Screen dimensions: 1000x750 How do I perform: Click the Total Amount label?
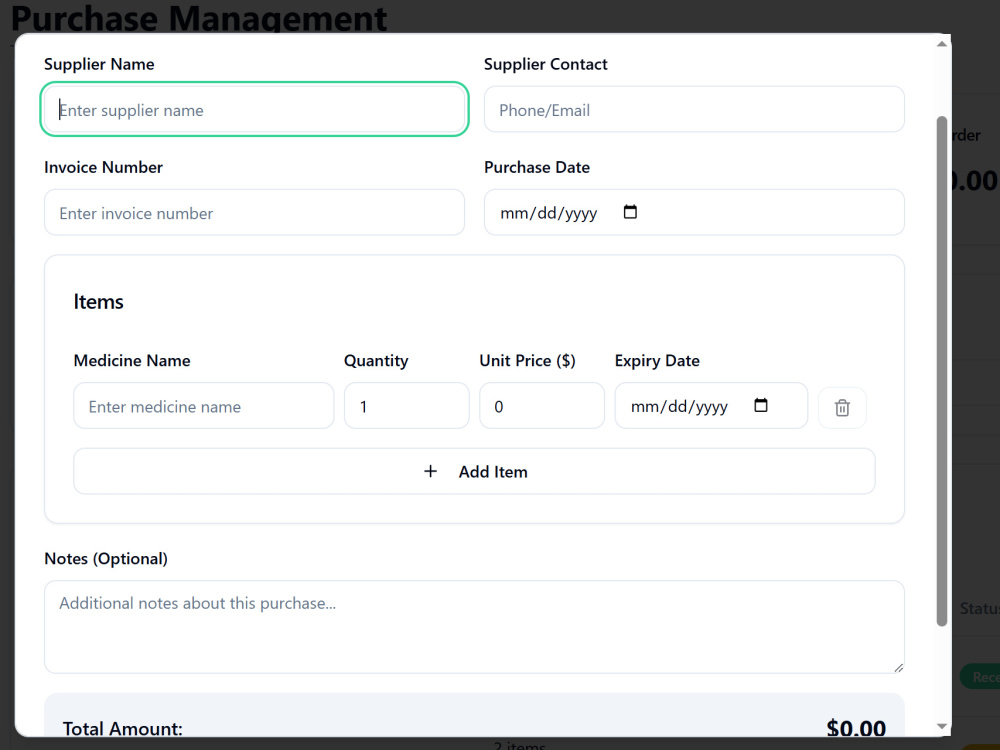click(122, 728)
